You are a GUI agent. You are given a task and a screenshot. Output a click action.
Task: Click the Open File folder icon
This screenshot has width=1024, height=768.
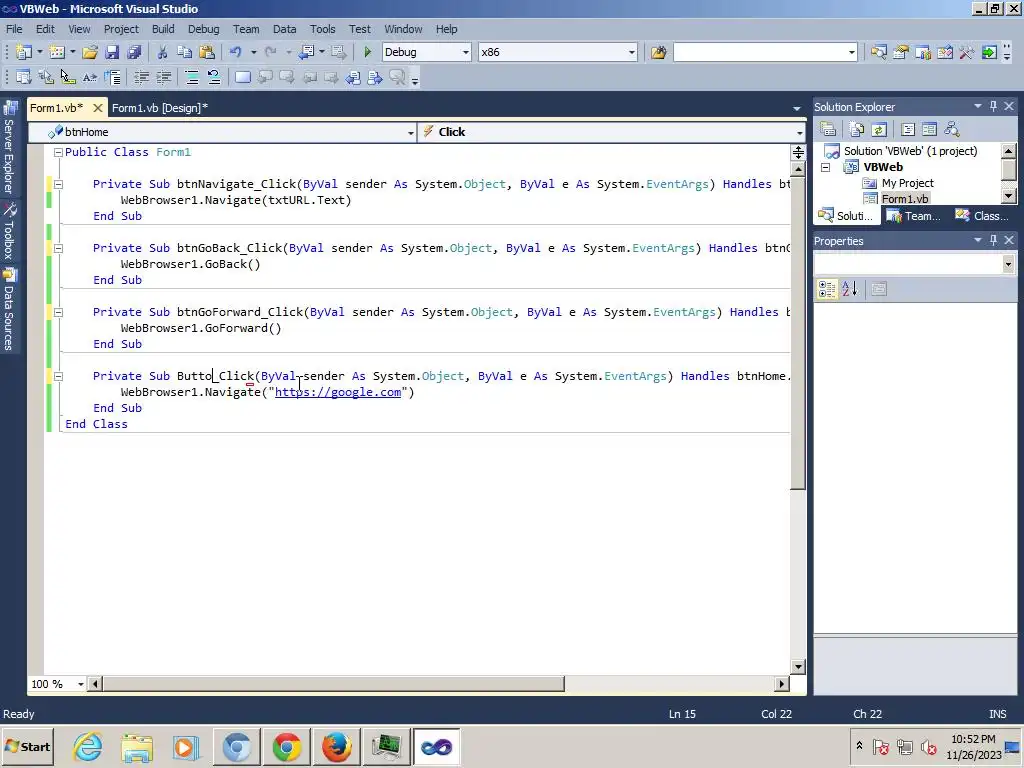pyautogui.click(x=90, y=52)
